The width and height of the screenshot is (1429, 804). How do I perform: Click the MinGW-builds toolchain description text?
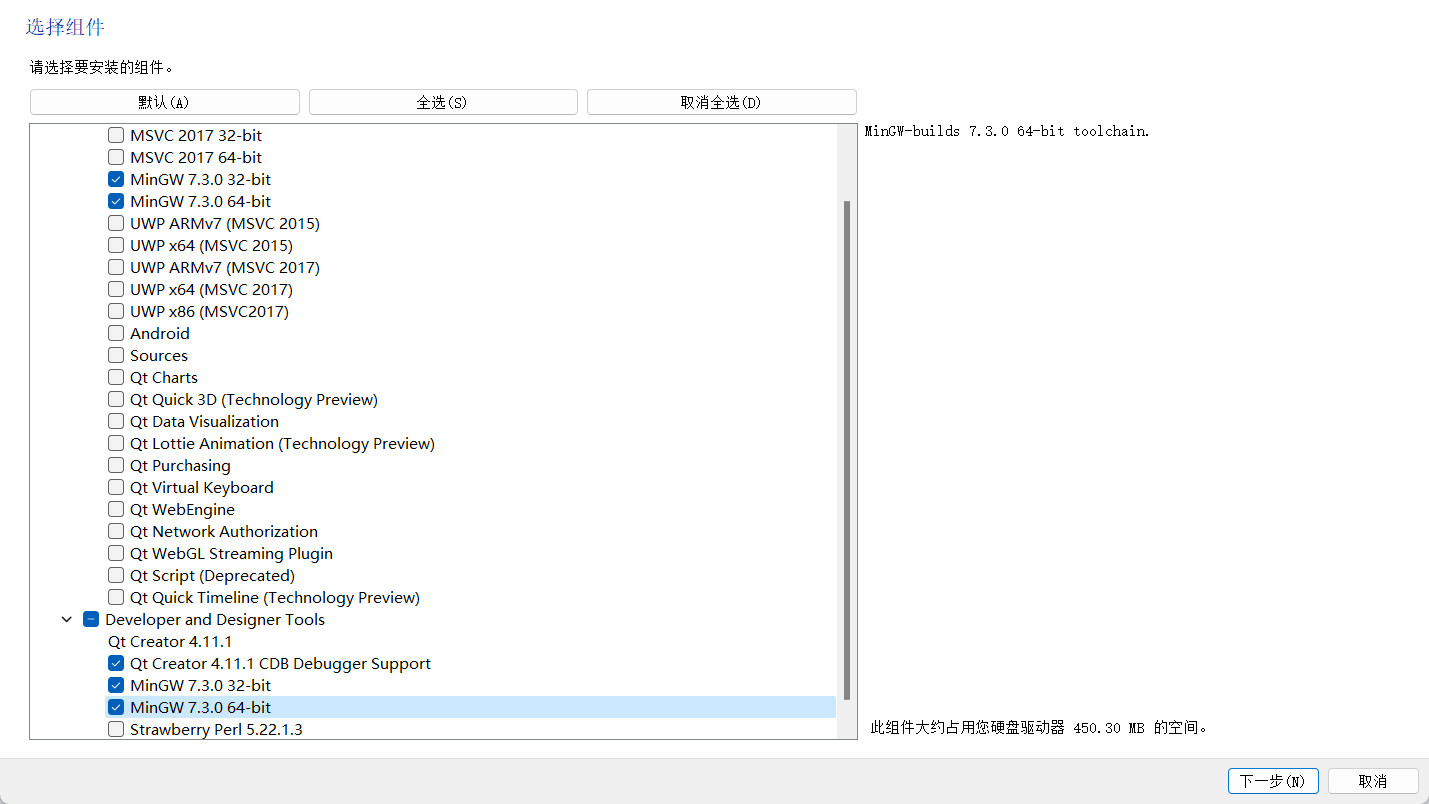click(x=1007, y=131)
